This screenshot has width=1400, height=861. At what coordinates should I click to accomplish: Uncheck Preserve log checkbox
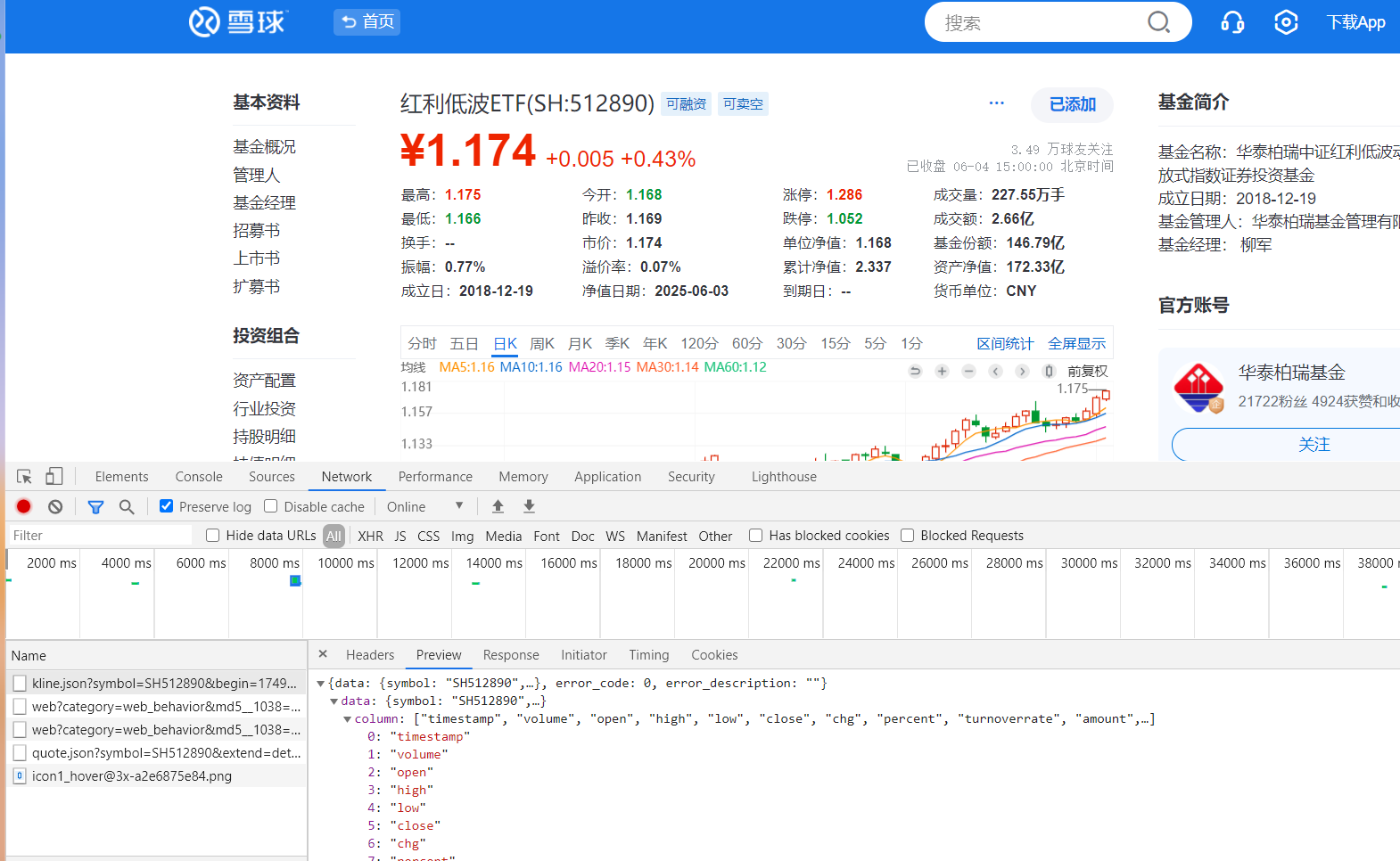click(x=166, y=506)
